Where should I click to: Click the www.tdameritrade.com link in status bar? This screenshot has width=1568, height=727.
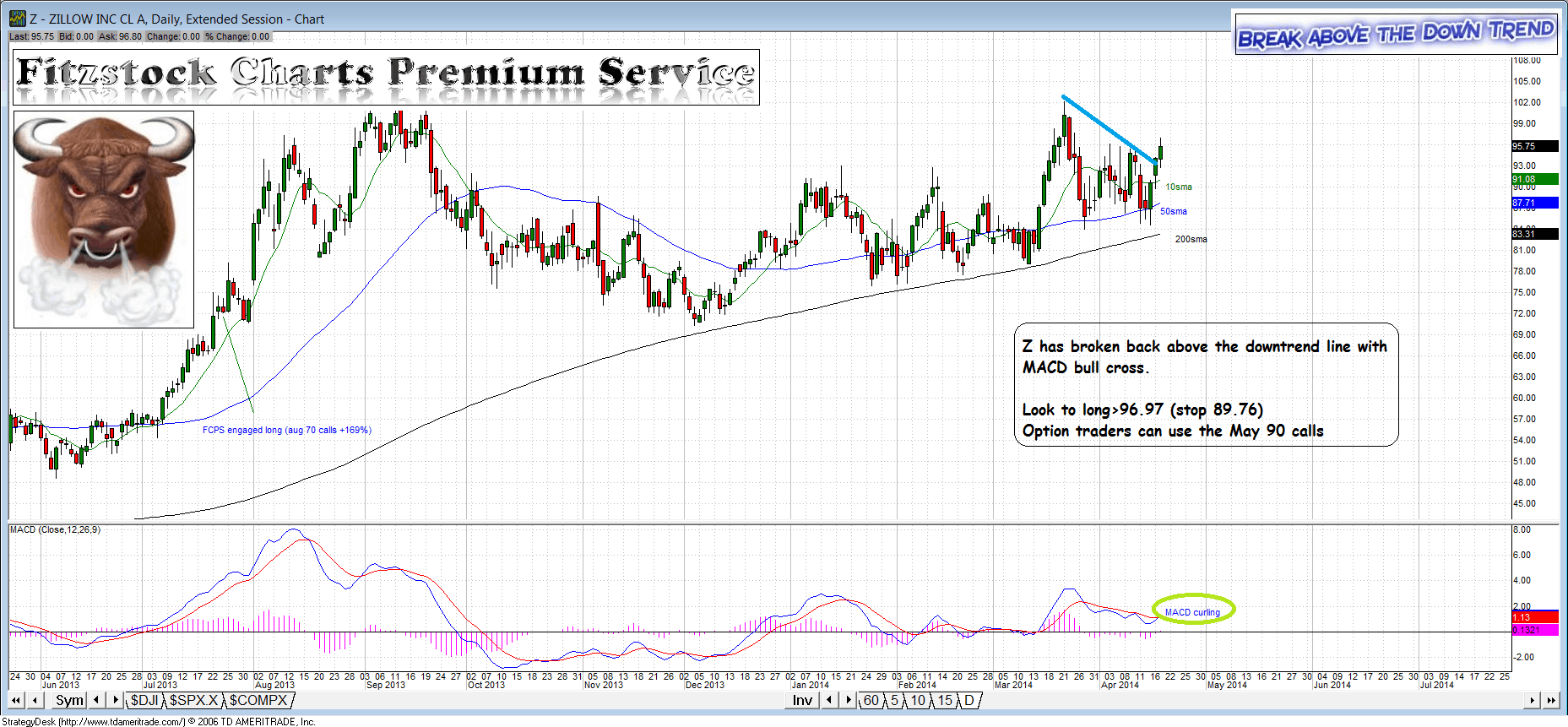[122, 721]
